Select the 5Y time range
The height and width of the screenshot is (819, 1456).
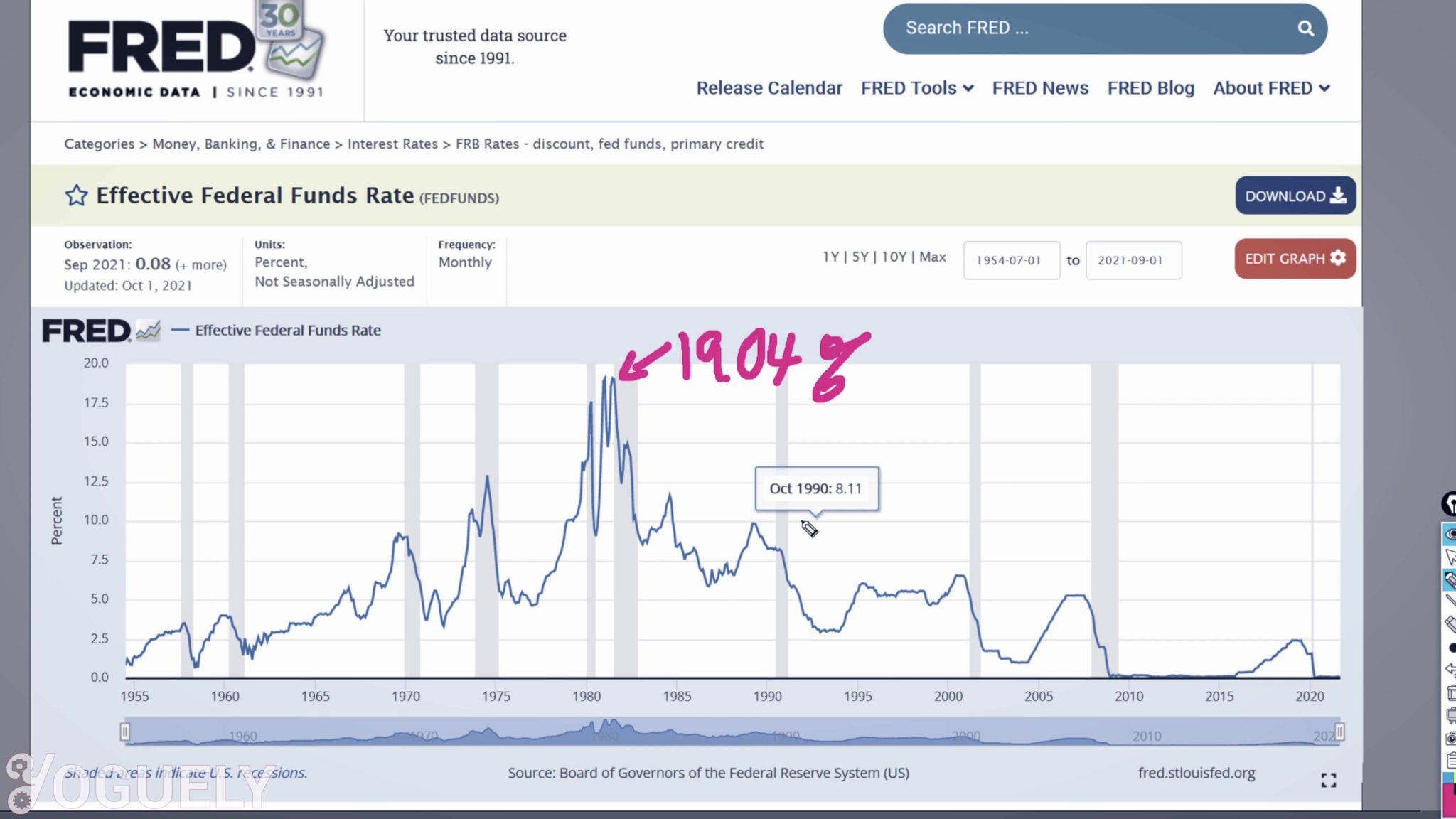point(860,257)
